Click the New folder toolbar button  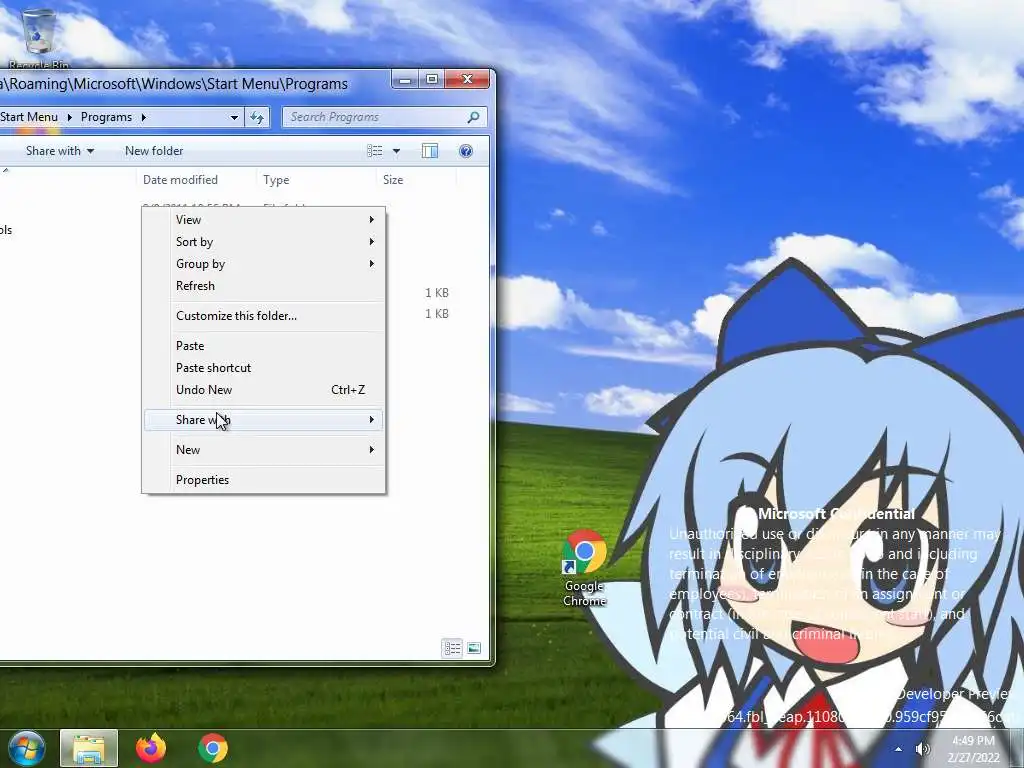click(154, 151)
